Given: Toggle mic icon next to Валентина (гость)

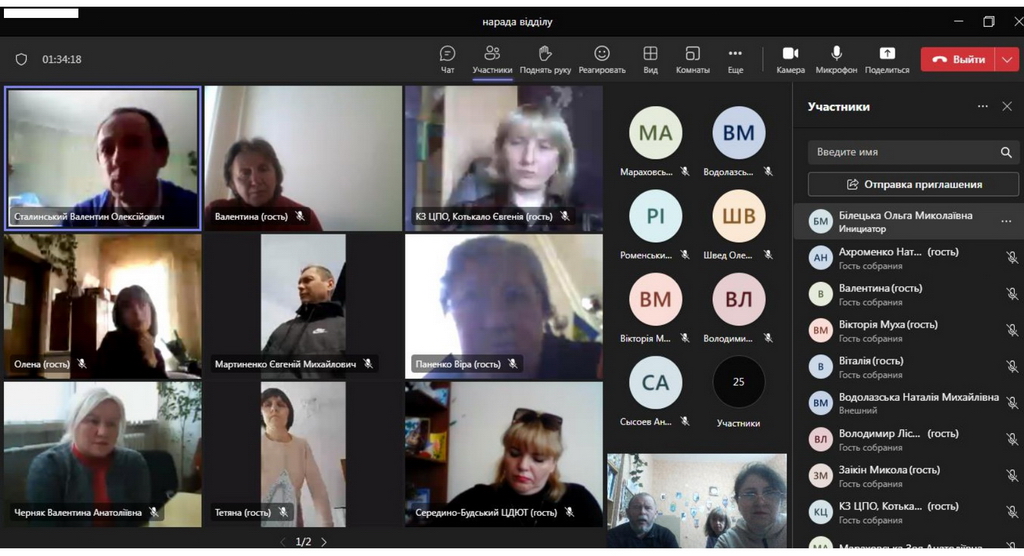Looking at the screenshot, I should (1011, 294).
